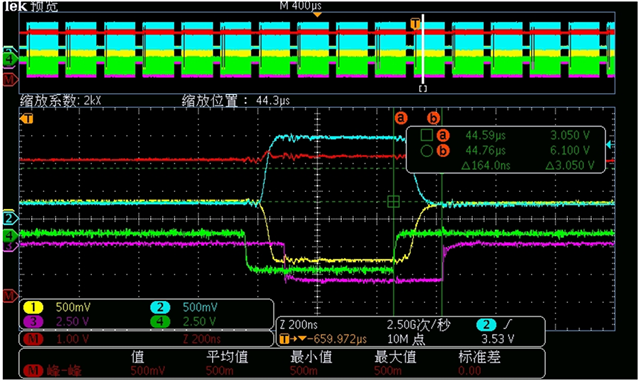The height and width of the screenshot is (382, 640).
Task: Select cursor a marker label
Action: [x=401, y=118]
